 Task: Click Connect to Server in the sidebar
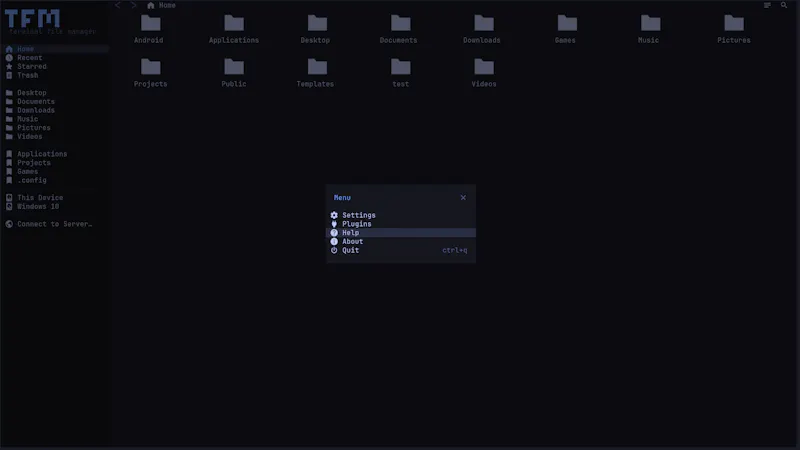pyautogui.click(x=55, y=224)
